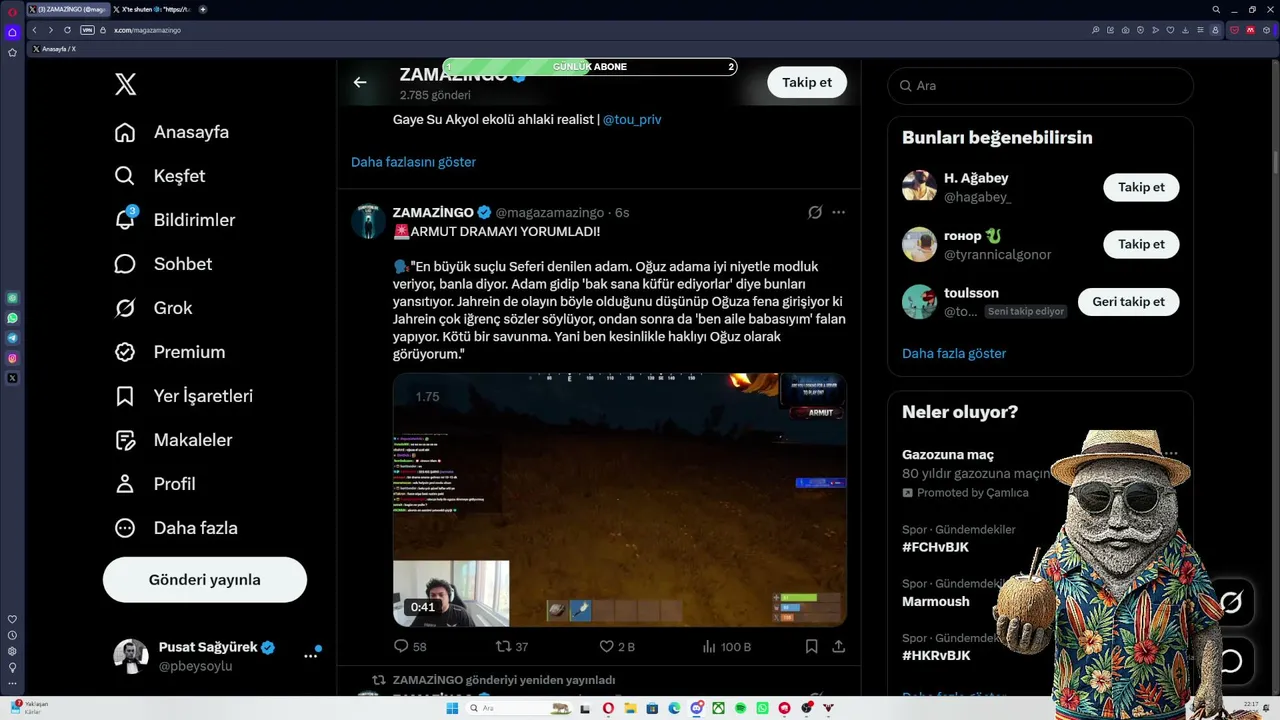Like the post with 2 B likes

tap(617, 647)
